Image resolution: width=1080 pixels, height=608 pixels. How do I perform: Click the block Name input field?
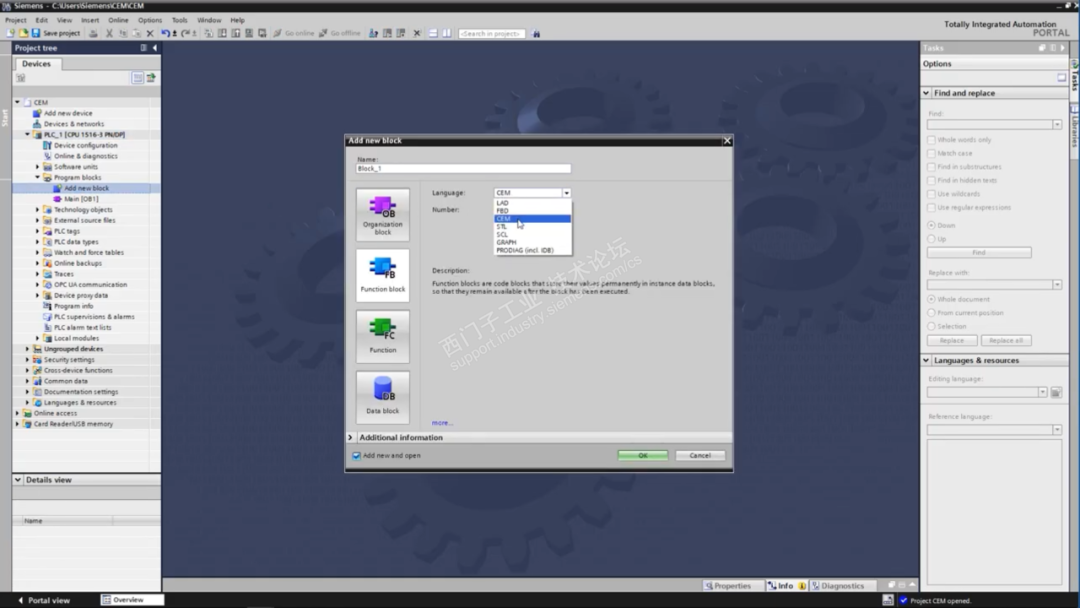click(x=463, y=169)
